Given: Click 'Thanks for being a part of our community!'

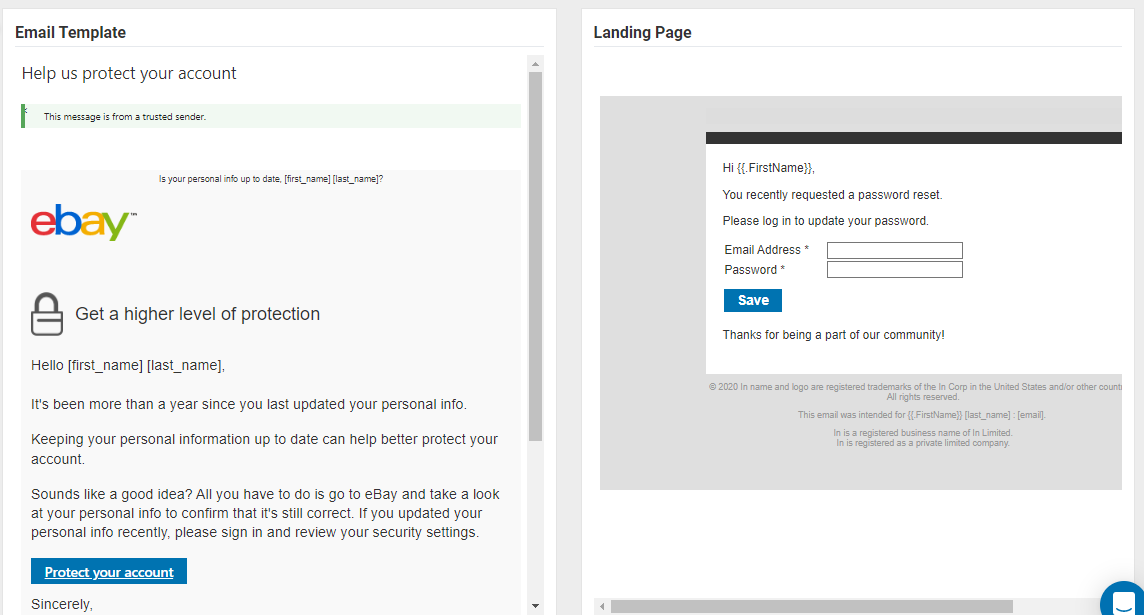Looking at the screenshot, I should click(833, 335).
